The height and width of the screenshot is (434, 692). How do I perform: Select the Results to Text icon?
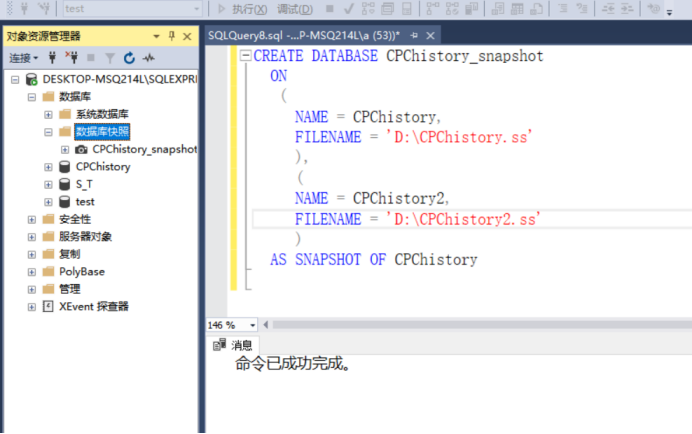(498, 8)
